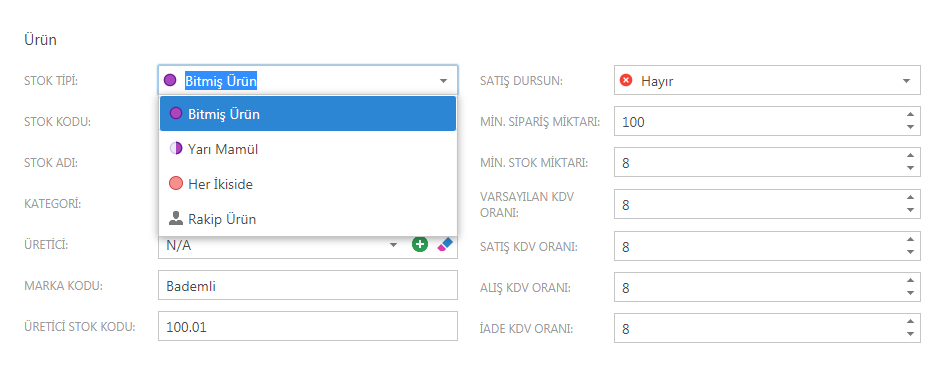
Task: Open the Satış Dursun dropdown arrow
Action: [x=906, y=81]
